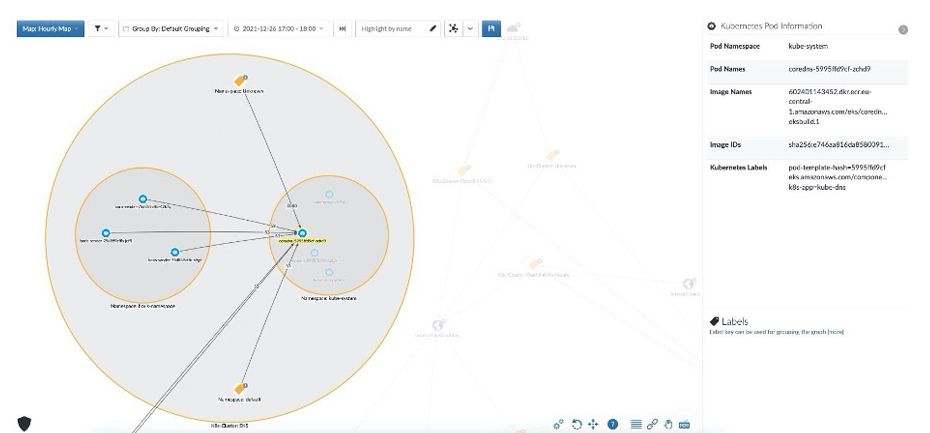Expand the chevron next to layout icon

[x=471, y=28]
